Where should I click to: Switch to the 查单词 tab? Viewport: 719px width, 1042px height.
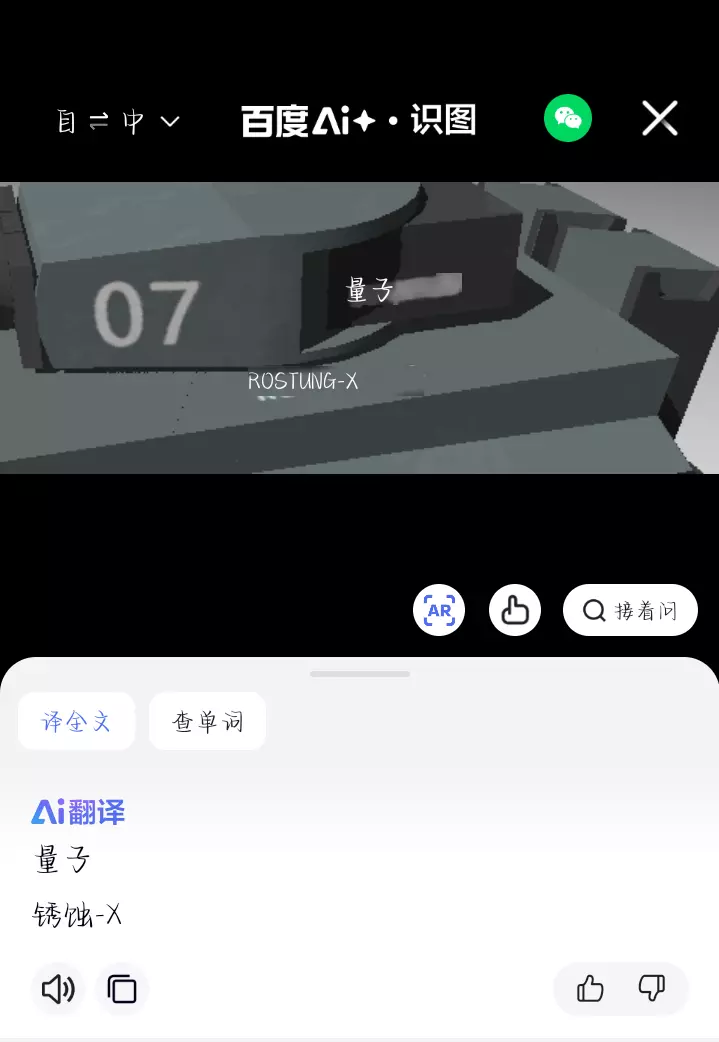click(x=207, y=721)
